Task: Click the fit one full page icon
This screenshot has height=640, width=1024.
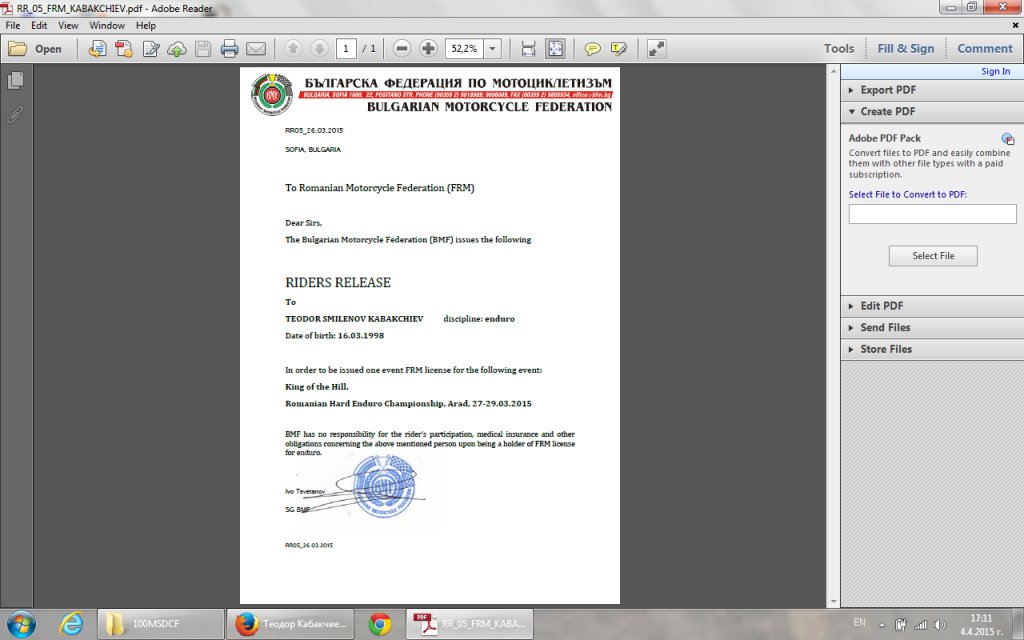Action: coord(555,49)
